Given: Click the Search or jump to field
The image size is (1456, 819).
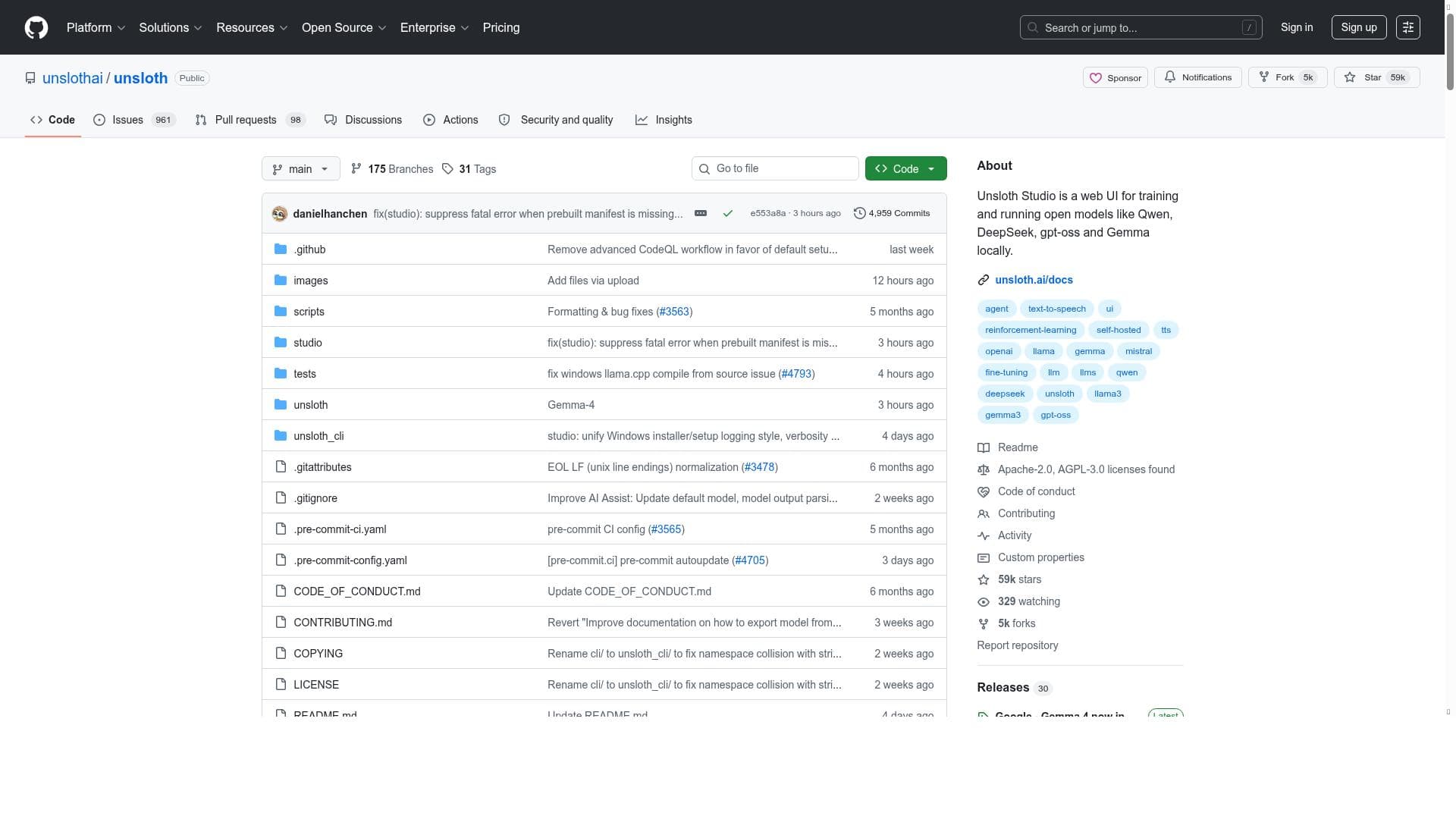Looking at the screenshot, I should 1141,27.
